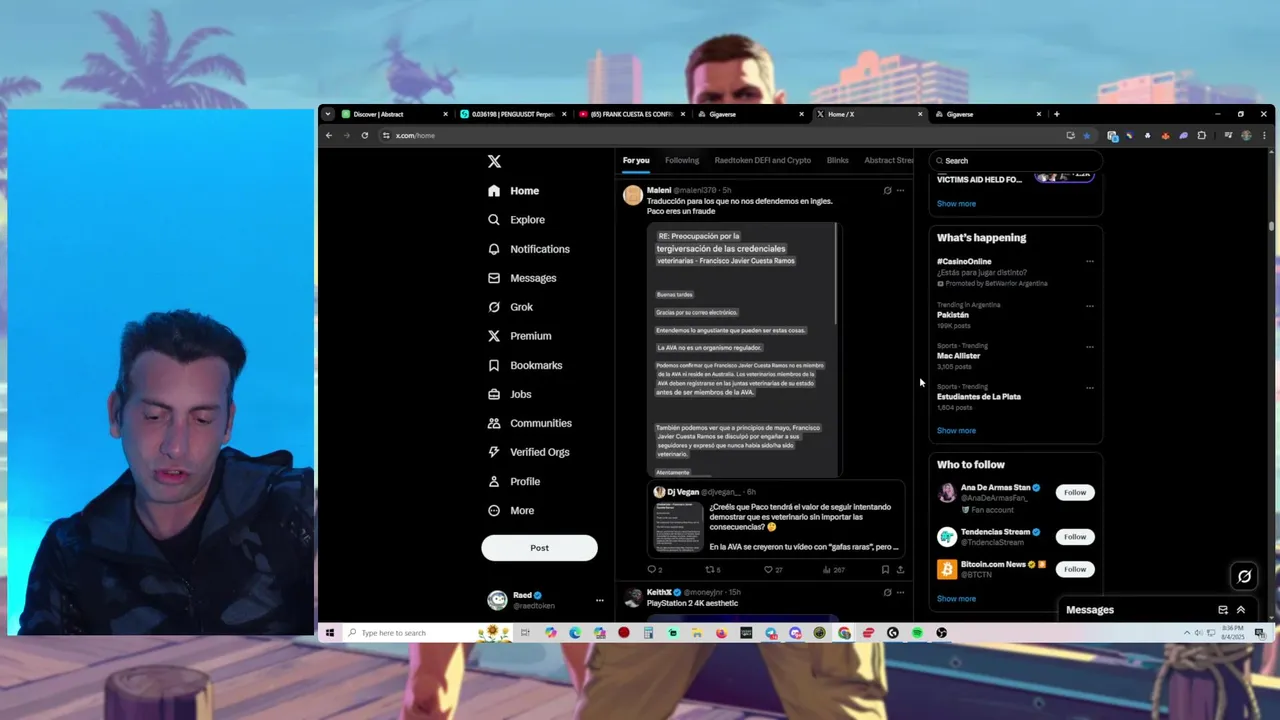This screenshot has width=1280, height=720.
Task: Follow Tendencias Stream
Action: click(1075, 537)
